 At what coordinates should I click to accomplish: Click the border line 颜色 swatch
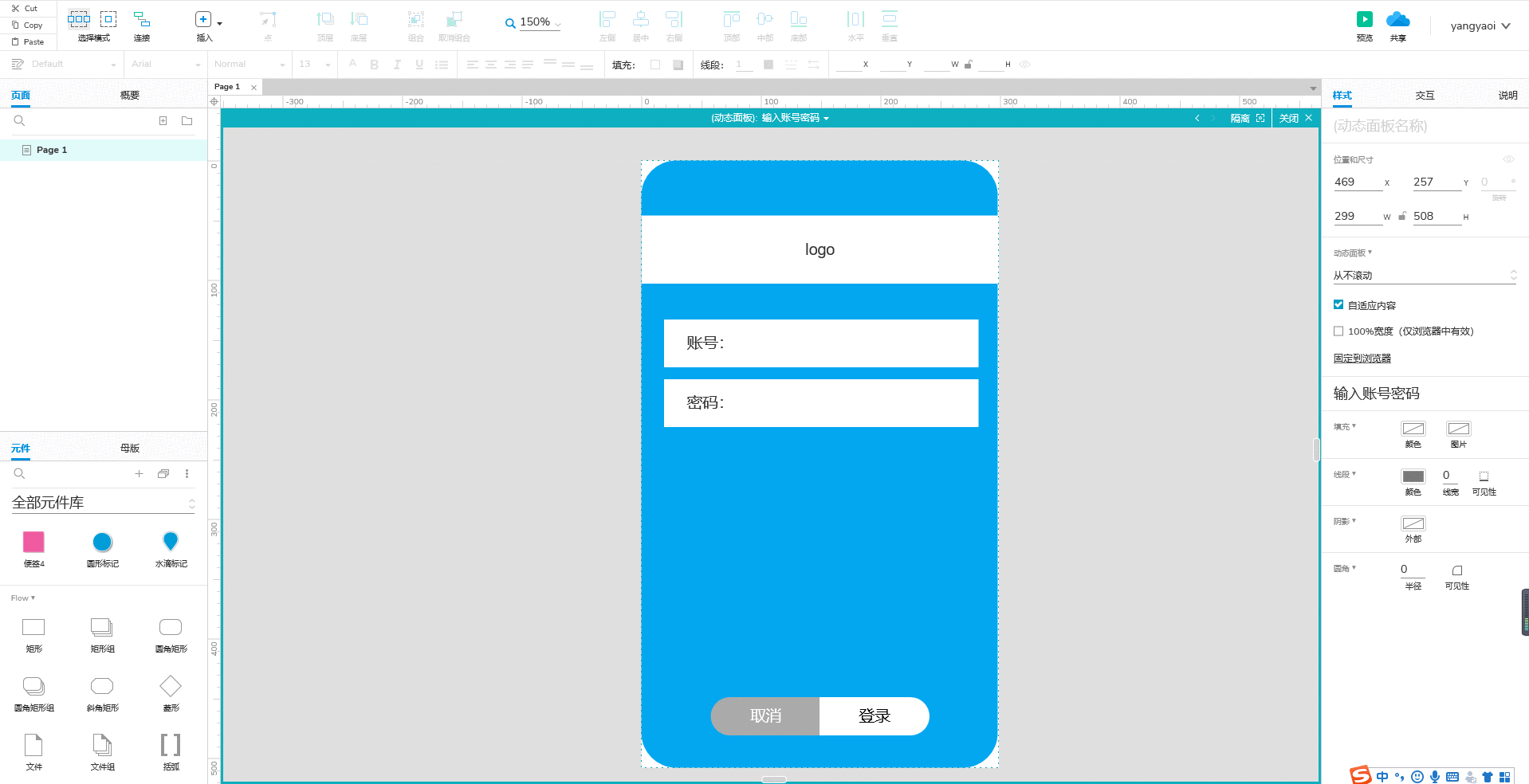(x=1413, y=476)
